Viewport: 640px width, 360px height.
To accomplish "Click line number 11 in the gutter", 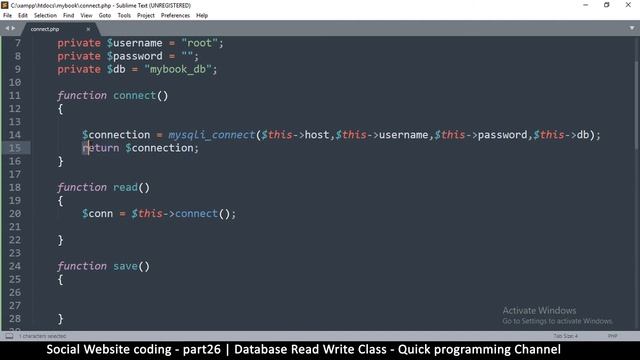I will click(15, 96).
